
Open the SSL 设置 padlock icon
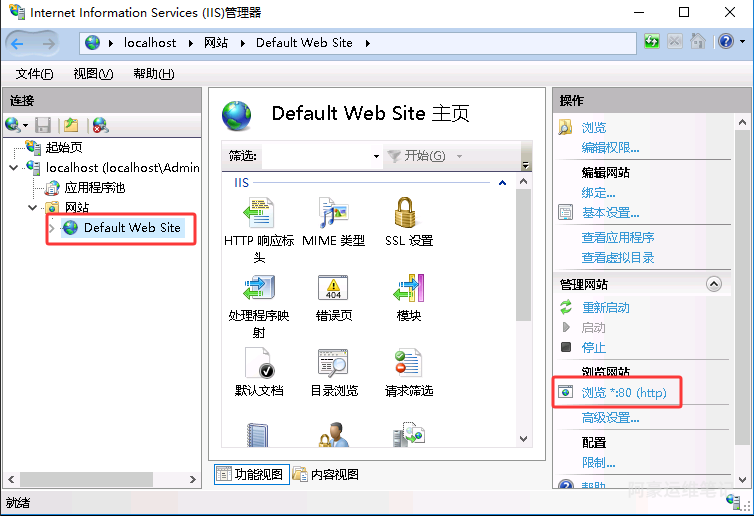405,213
